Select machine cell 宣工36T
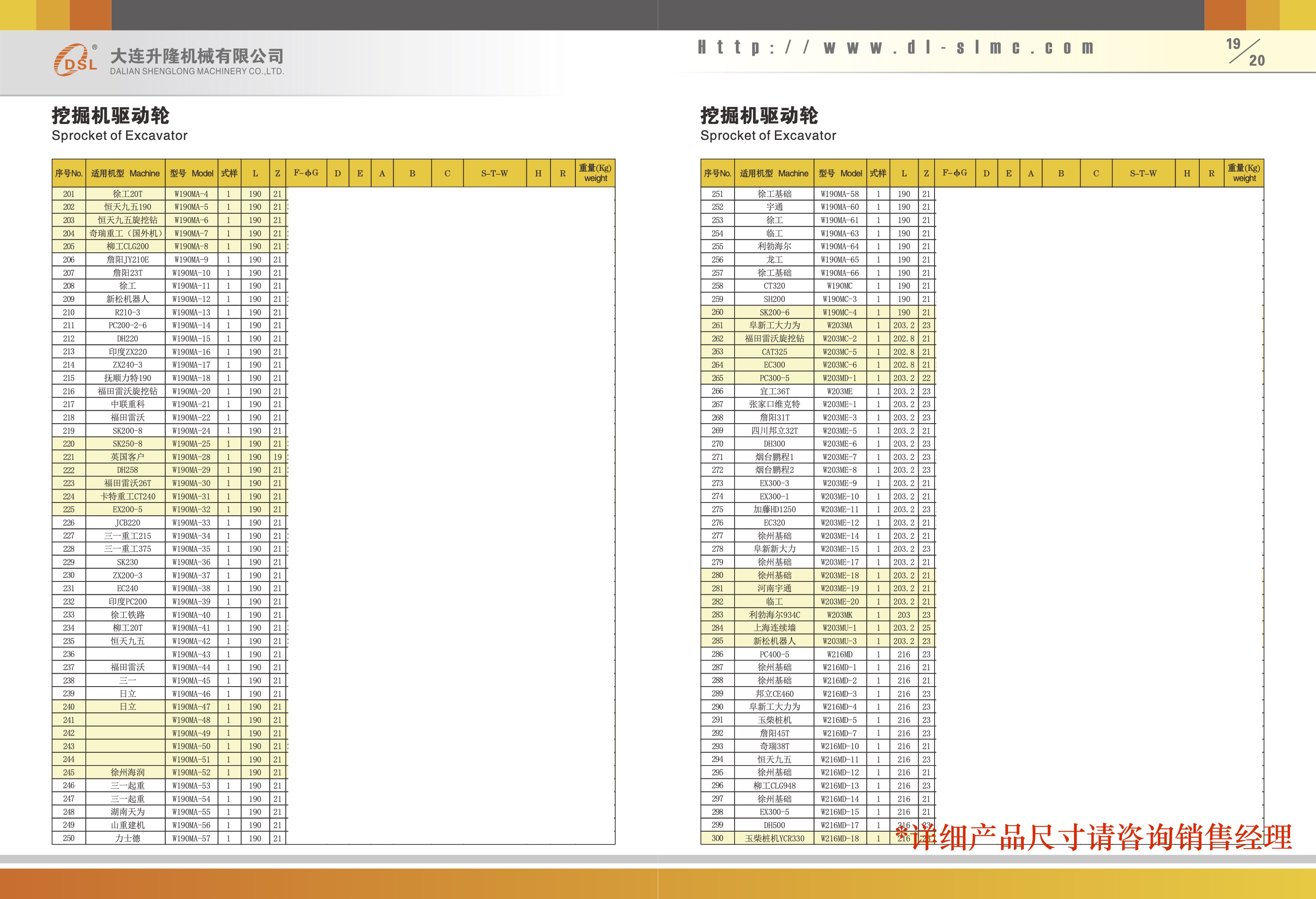The image size is (1316, 899). [x=774, y=391]
